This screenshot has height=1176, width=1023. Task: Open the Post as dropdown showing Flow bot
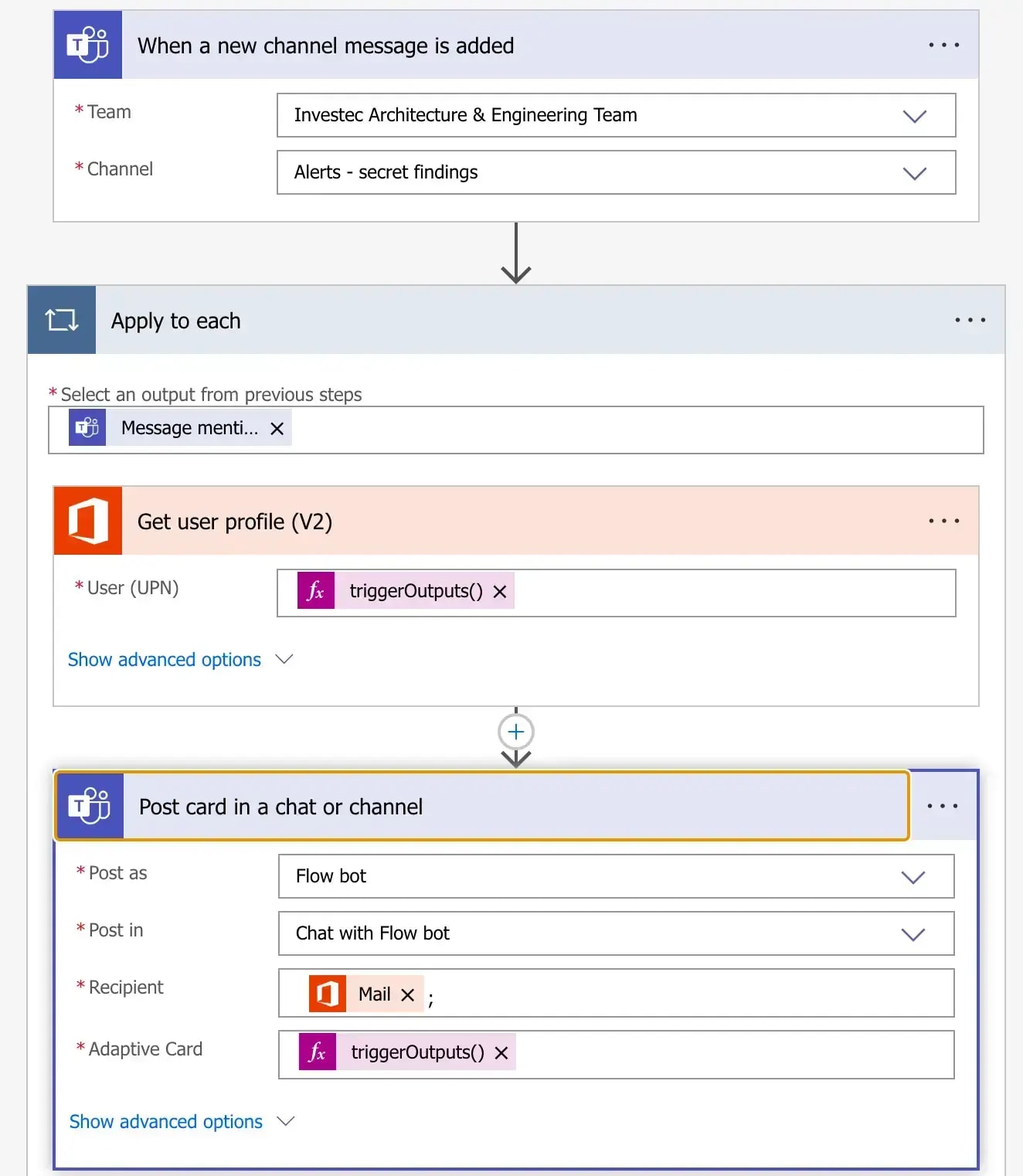click(x=616, y=876)
